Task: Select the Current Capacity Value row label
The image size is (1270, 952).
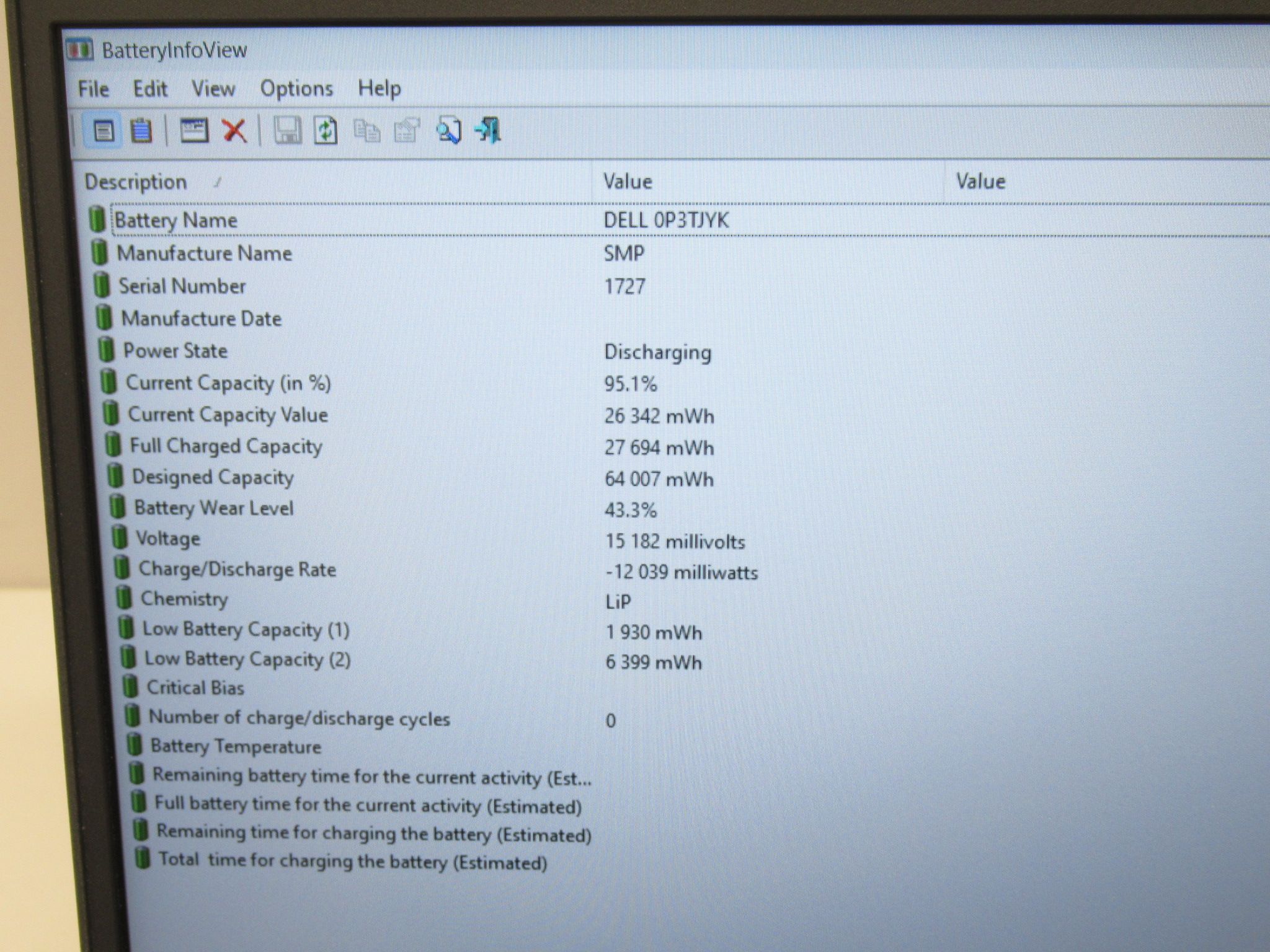Action: (x=228, y=415)
